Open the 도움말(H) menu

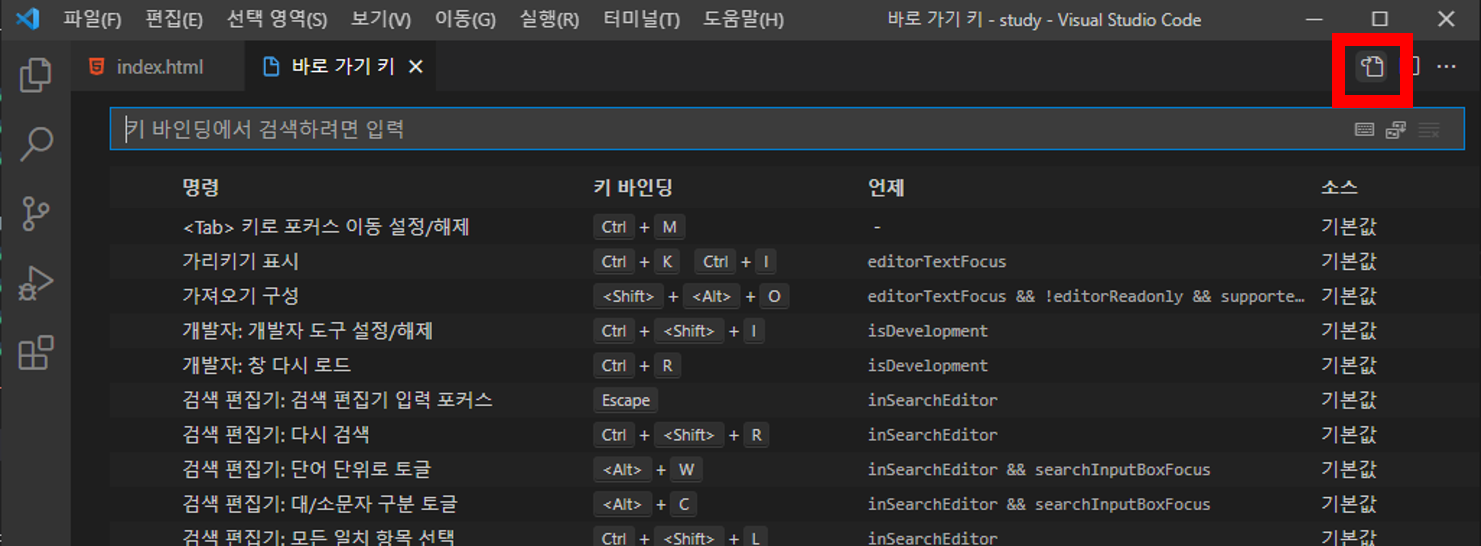pos(743,20)
